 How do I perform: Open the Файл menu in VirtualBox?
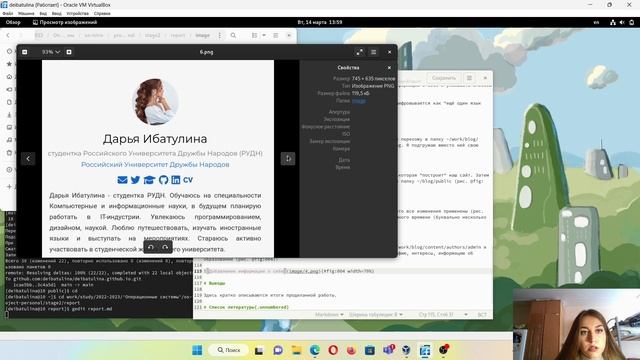7,13
